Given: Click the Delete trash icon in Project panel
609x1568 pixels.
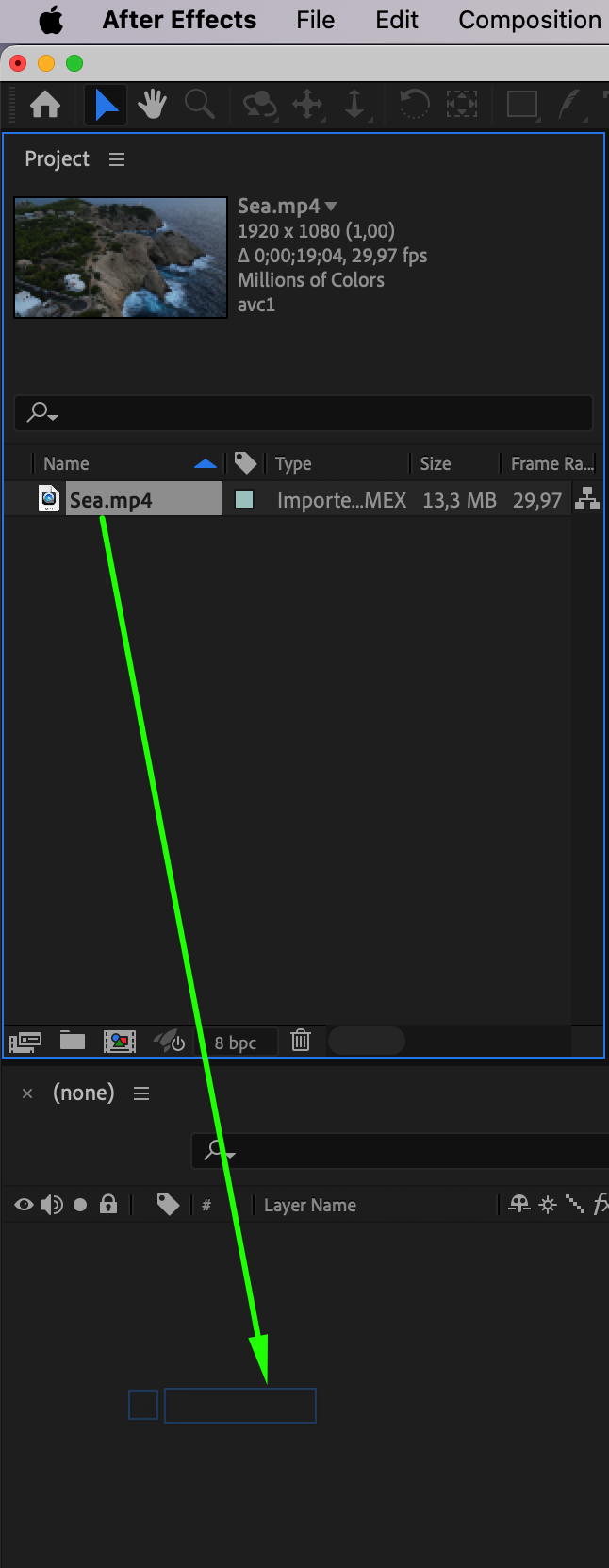Looking at the screenshot, I should pos(301,1041).
